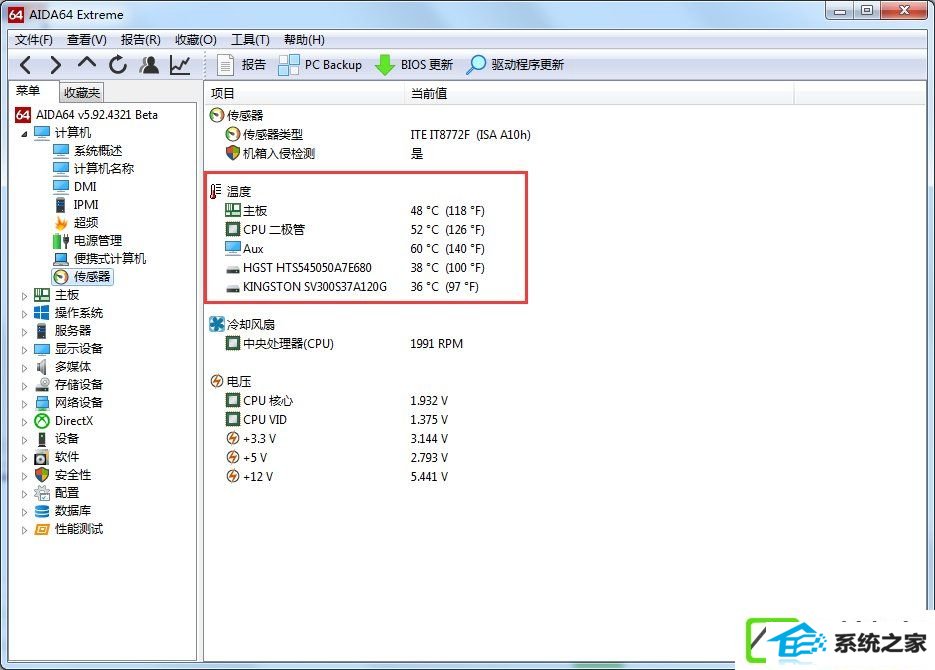Click the 配置 tree icon
The width and height of the screenshot is (935, 670).
[42, 493]
